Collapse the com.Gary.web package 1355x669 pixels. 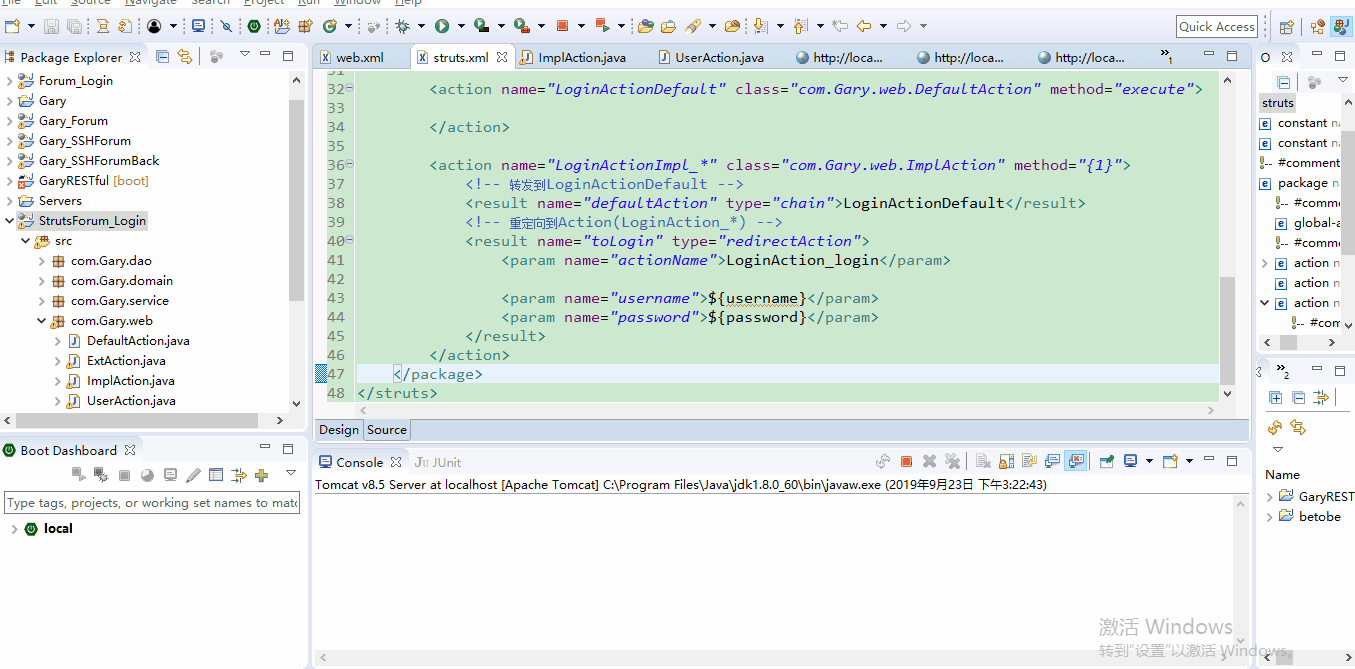coord(42,321)
